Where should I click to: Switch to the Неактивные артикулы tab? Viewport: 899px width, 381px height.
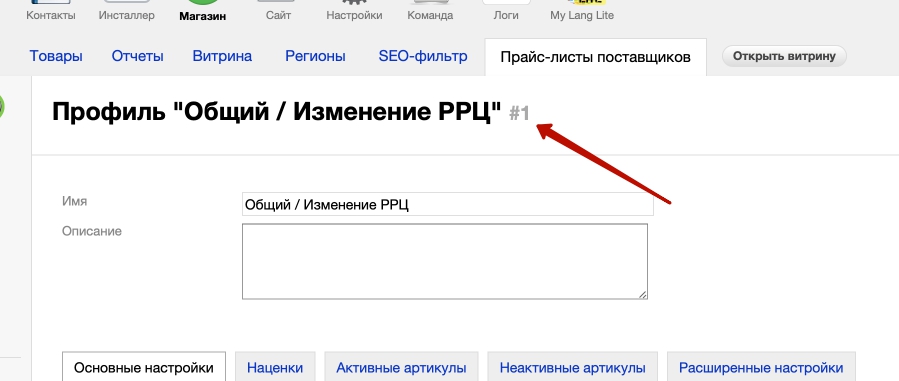[573, 367]
